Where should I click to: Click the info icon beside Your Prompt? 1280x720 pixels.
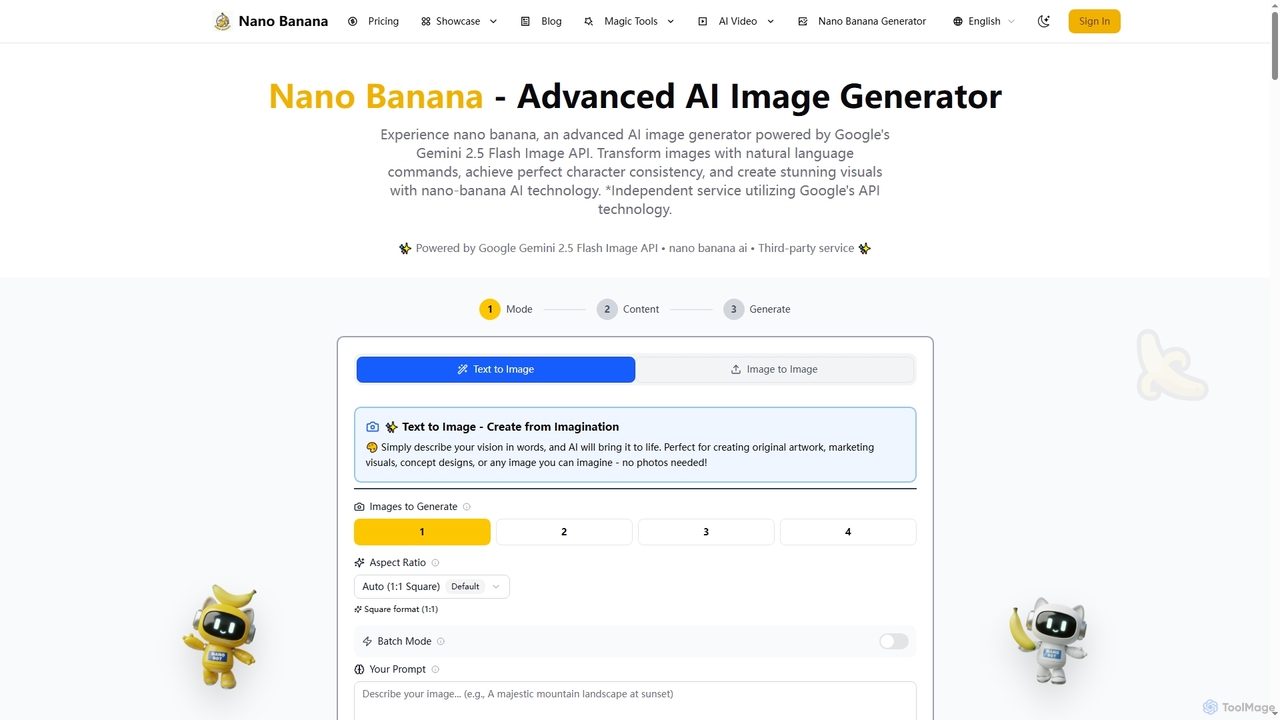point(435,669)
